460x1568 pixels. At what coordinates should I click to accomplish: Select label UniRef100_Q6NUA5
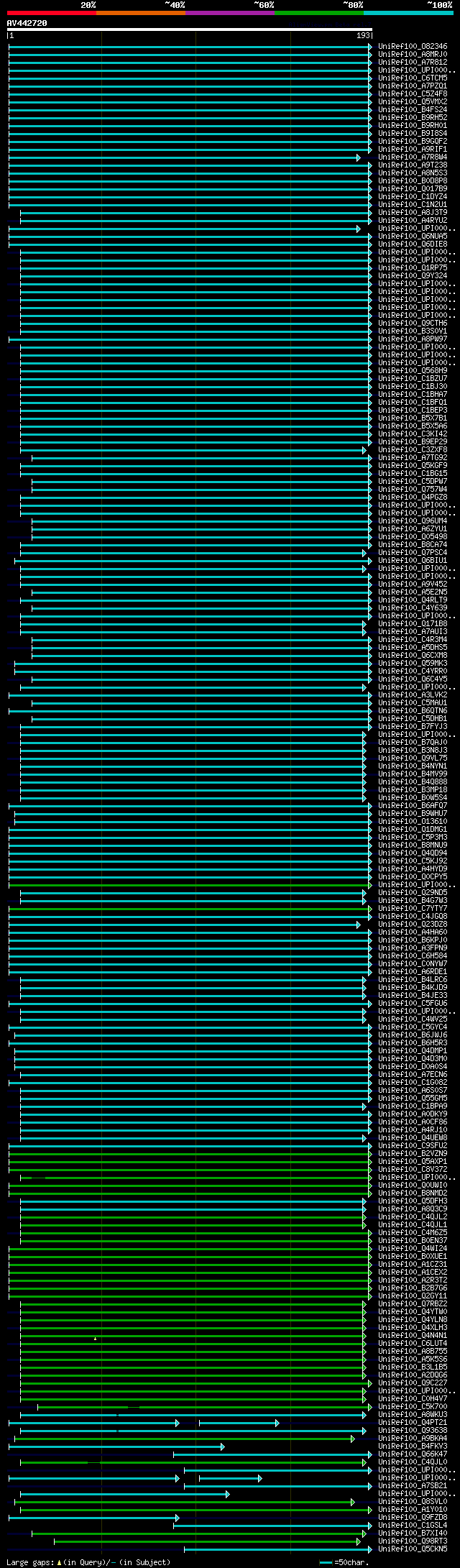click(x=413, y=236)
